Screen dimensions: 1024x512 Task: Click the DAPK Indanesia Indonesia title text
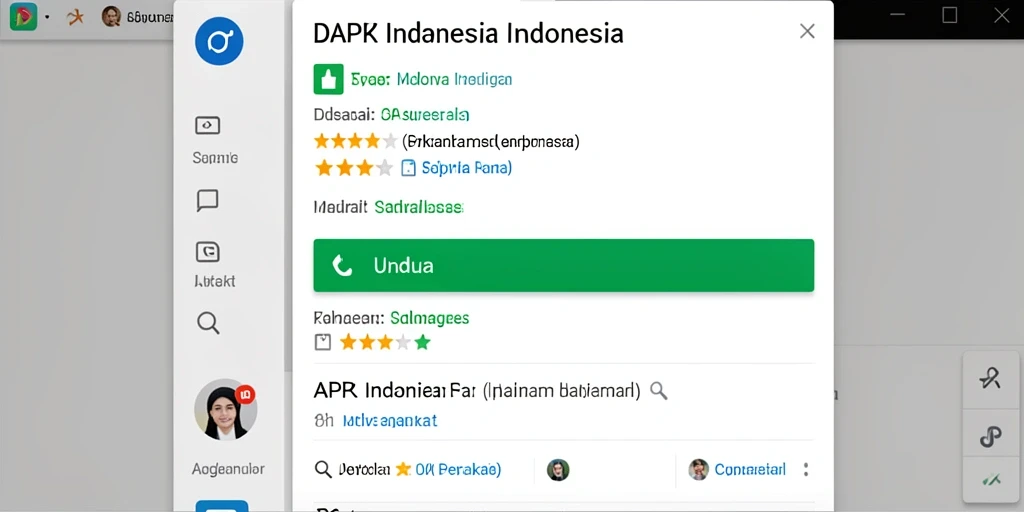click(468, 34)
